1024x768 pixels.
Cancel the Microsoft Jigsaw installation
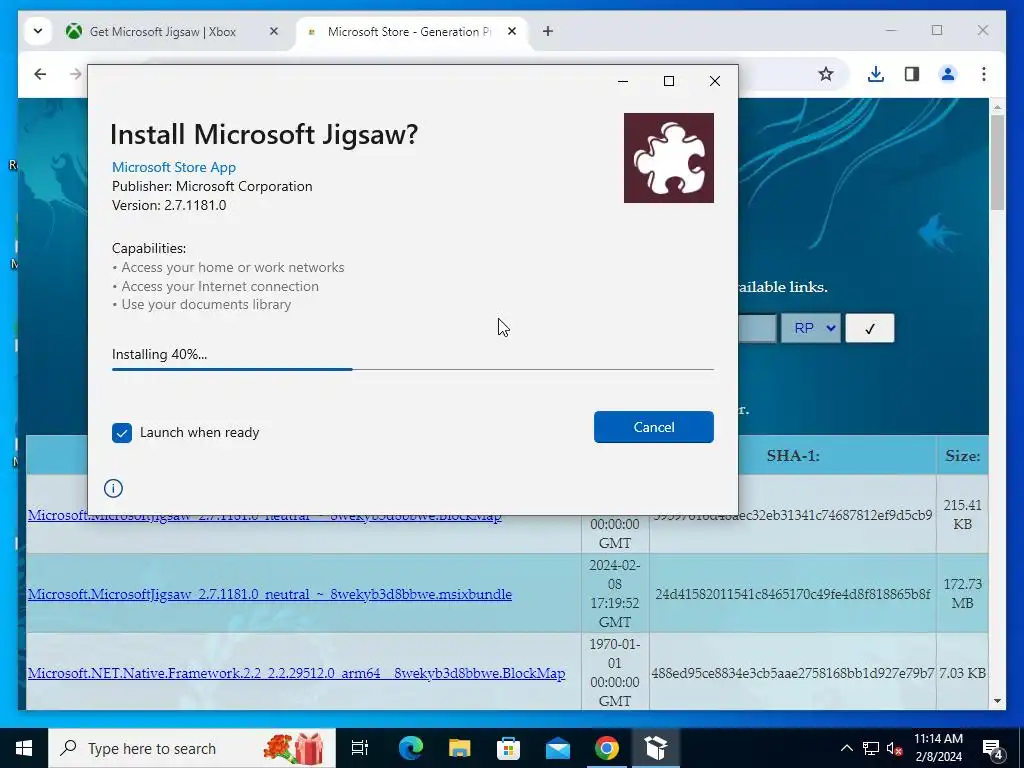click(653, 426)
